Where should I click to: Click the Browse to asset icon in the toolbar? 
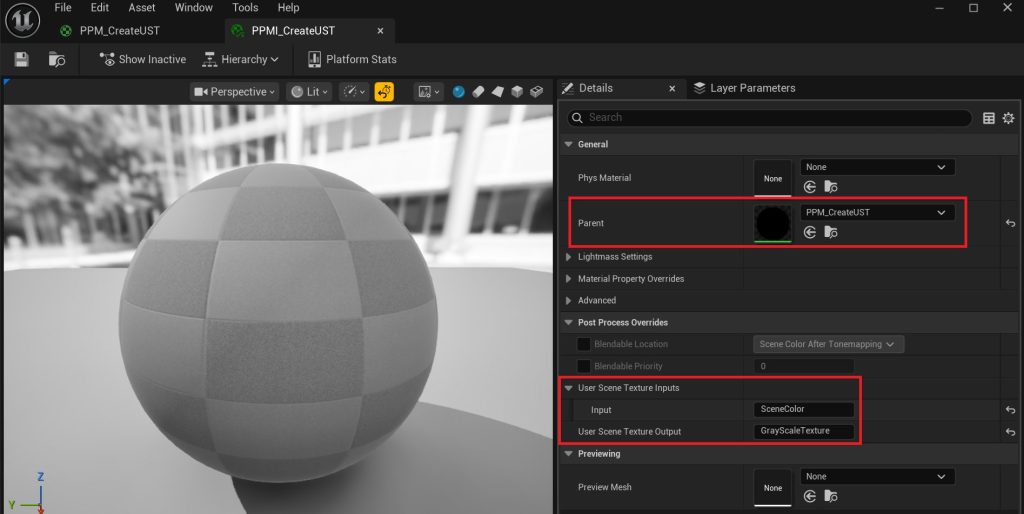[x=57, y=60]
